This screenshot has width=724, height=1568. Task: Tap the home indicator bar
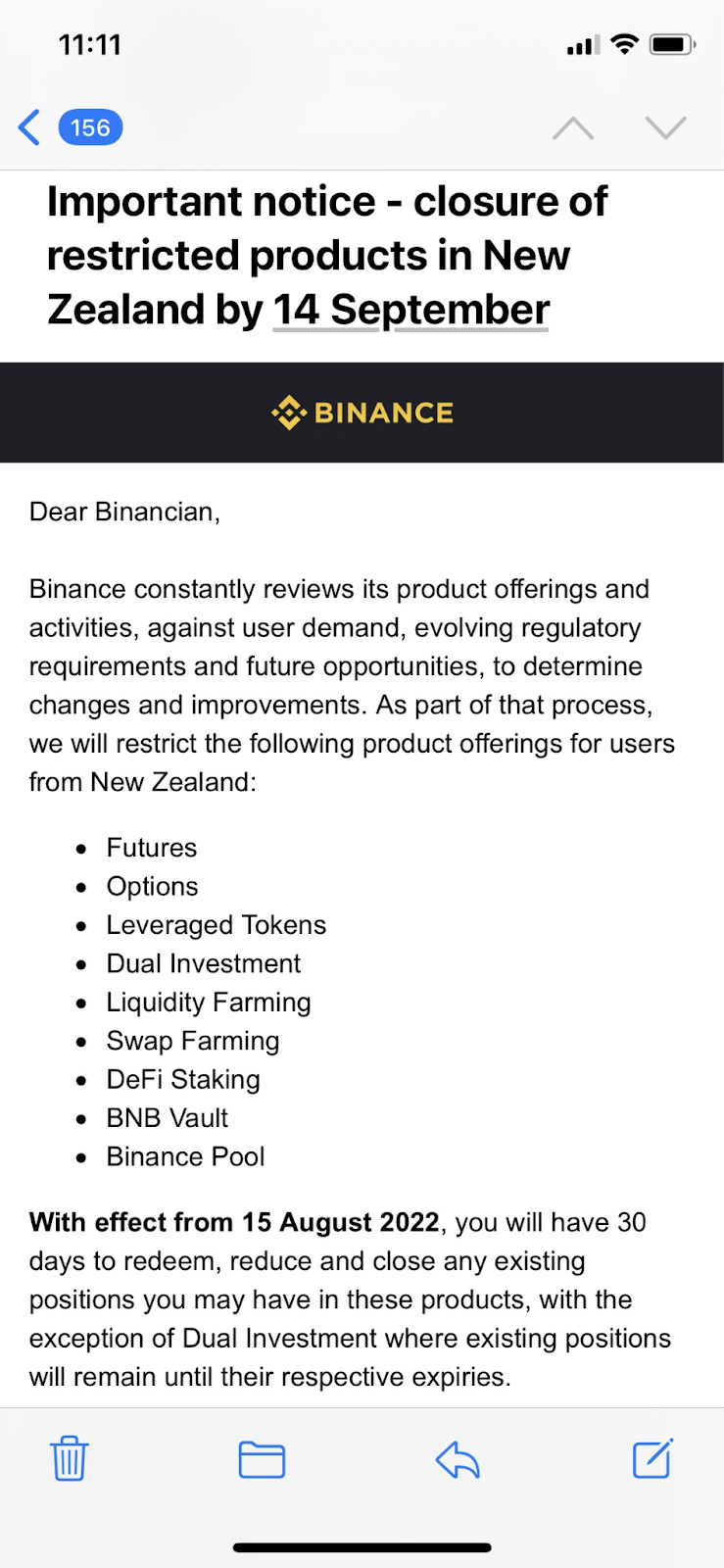[362, 1548]
